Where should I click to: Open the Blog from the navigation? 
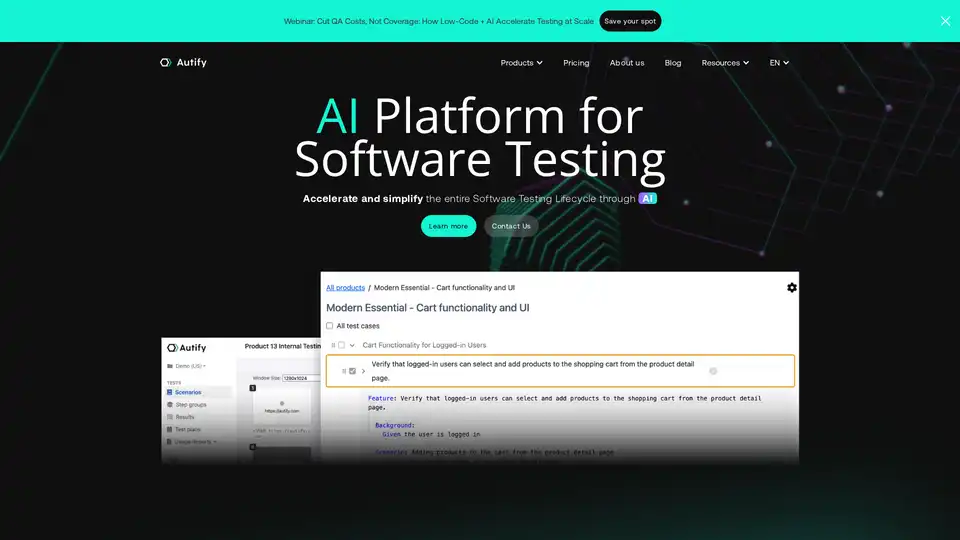pyautogui.click(x=673, y=63)
